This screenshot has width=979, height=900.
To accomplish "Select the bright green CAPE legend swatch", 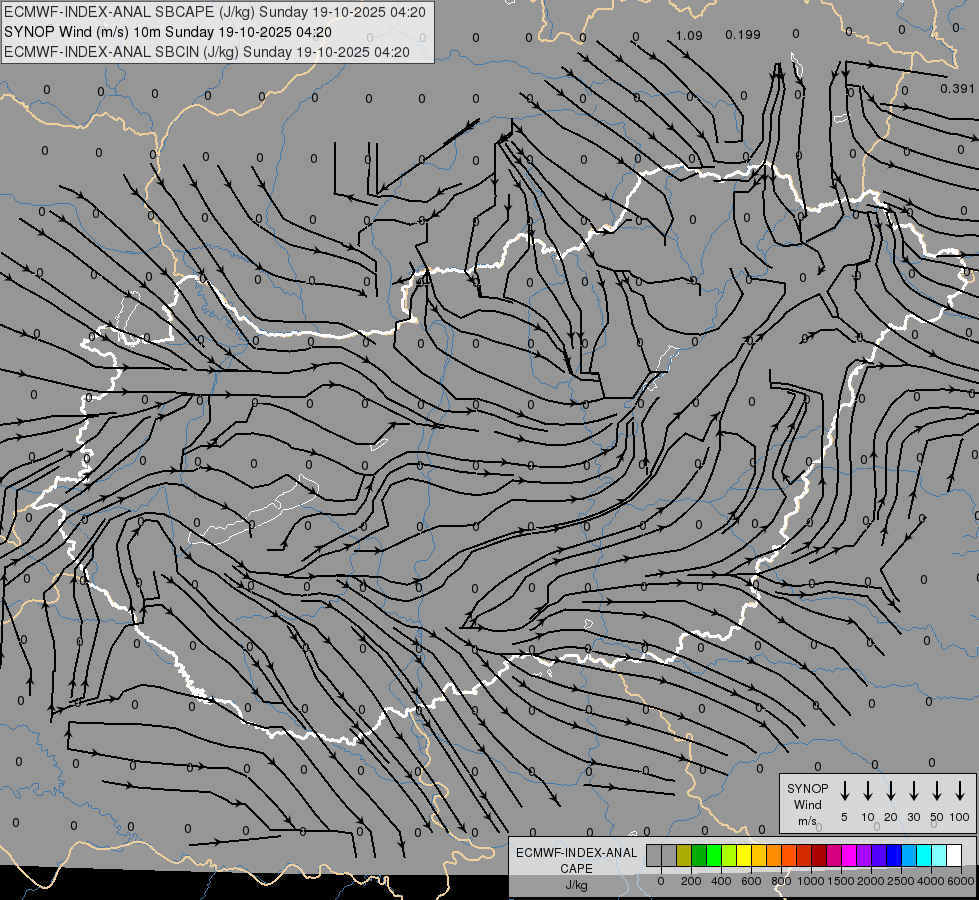I will 714,855.
